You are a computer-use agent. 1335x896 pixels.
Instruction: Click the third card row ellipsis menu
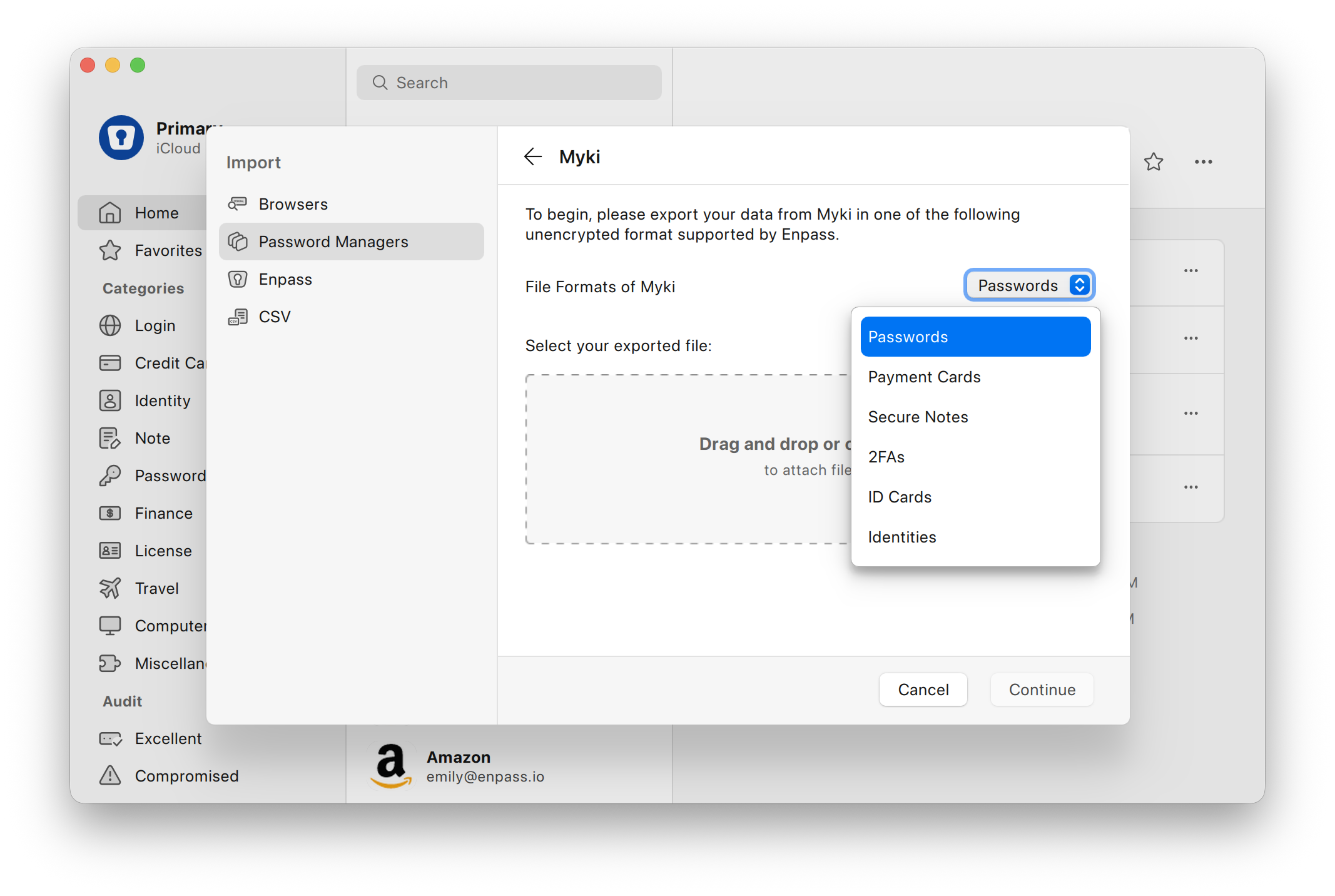(1191, 414)
